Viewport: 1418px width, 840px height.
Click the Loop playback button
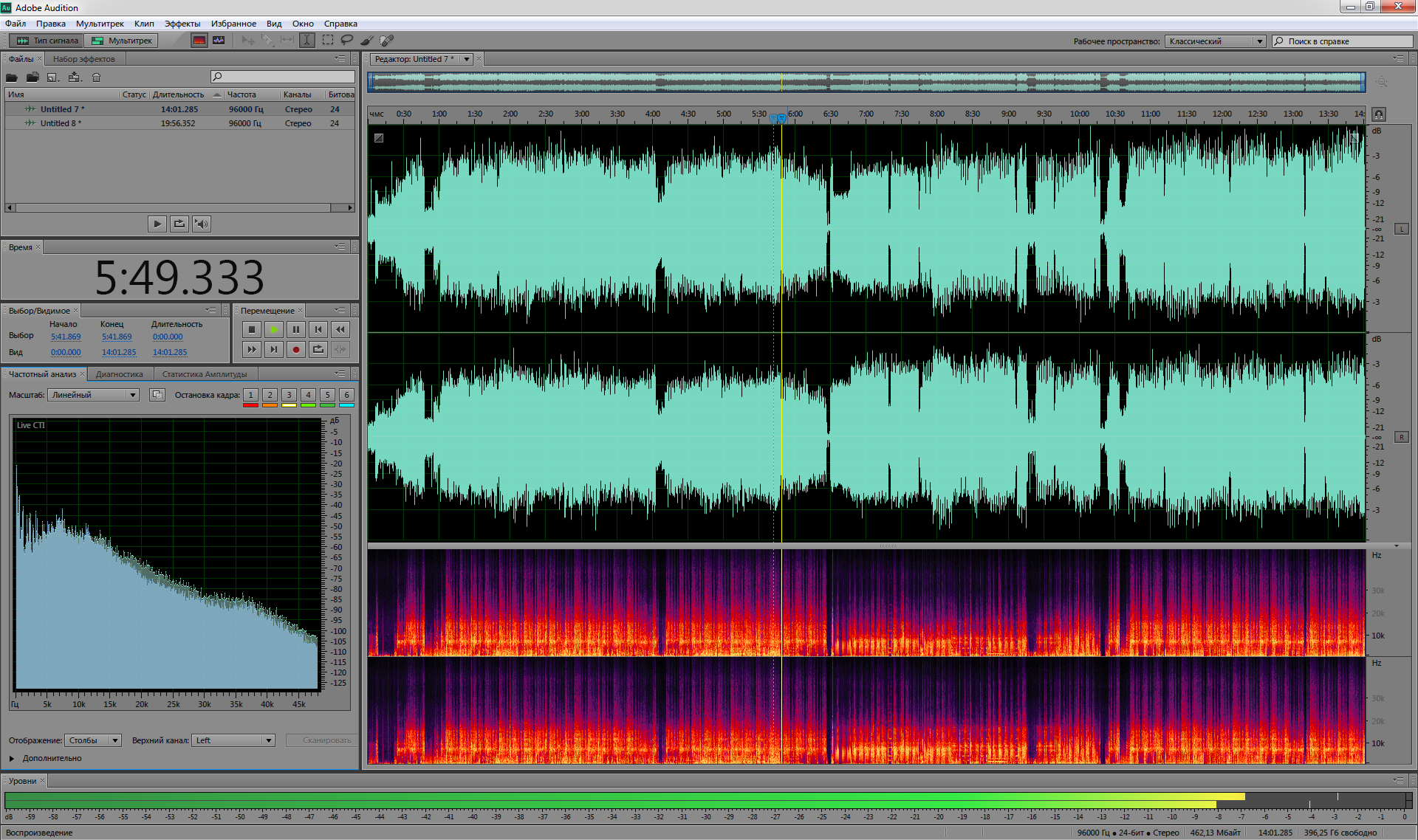318,350
